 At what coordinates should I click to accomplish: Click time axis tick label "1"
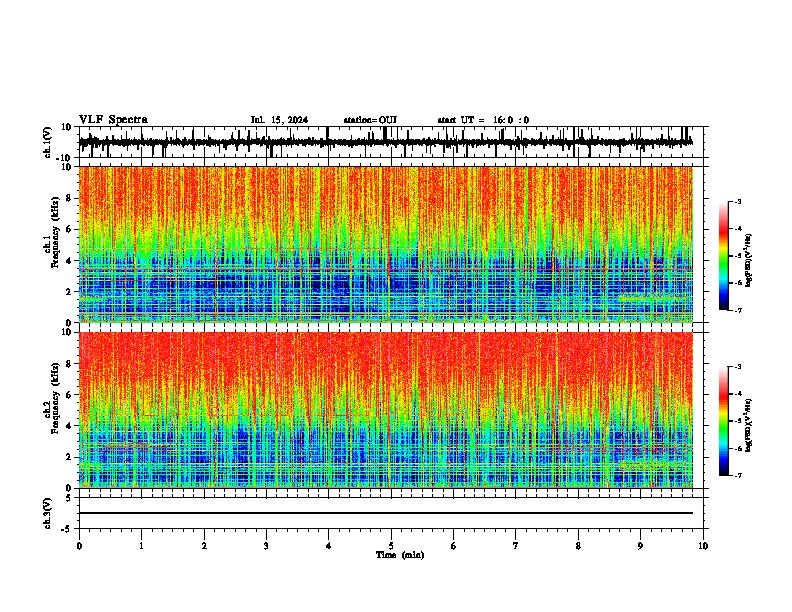pos(141,546)
